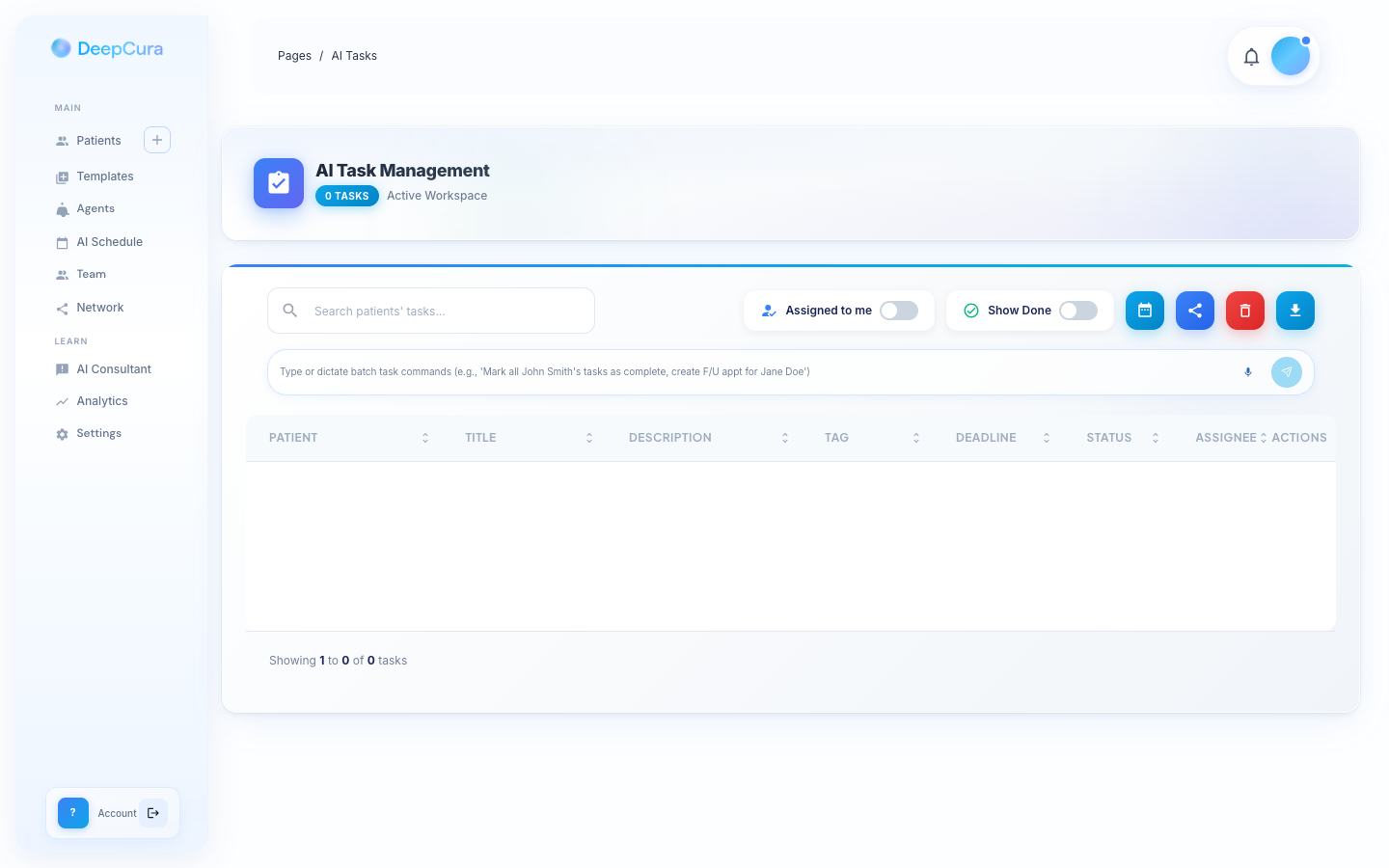Screen dimensions: 1389x868
Task: Open the calendar view button
Action: click(1145, 311)
